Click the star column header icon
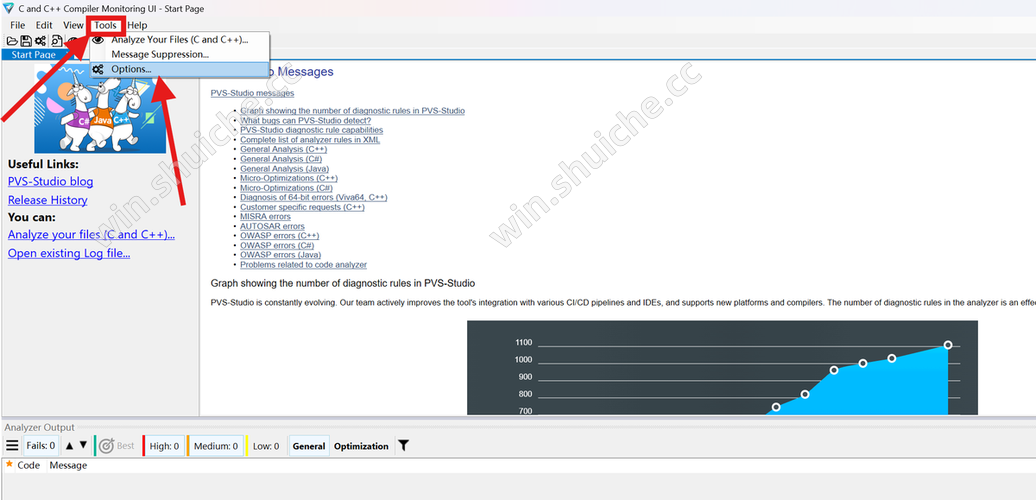Image resolution: width=1036 pixels, height=500 pixels. click(9, 465)
